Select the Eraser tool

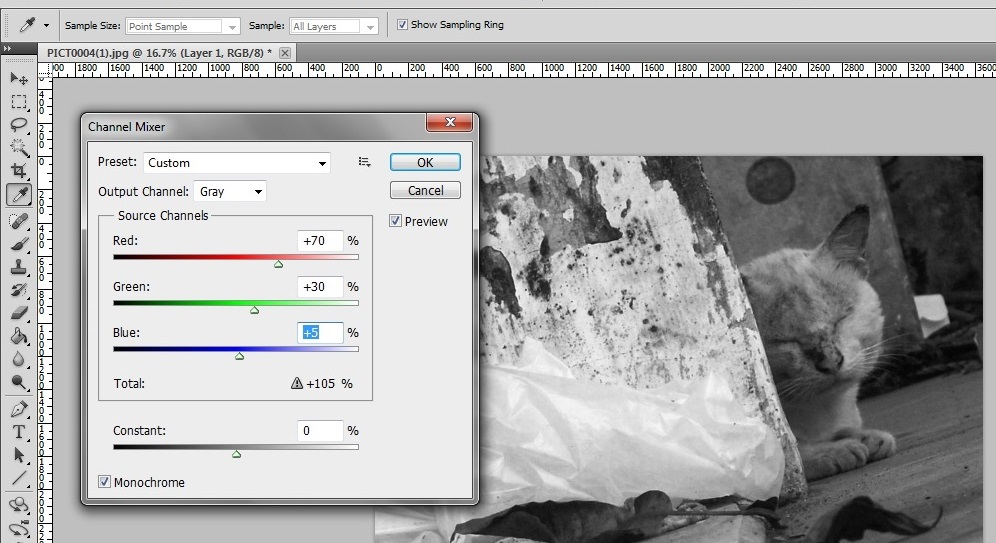(18, 312)
